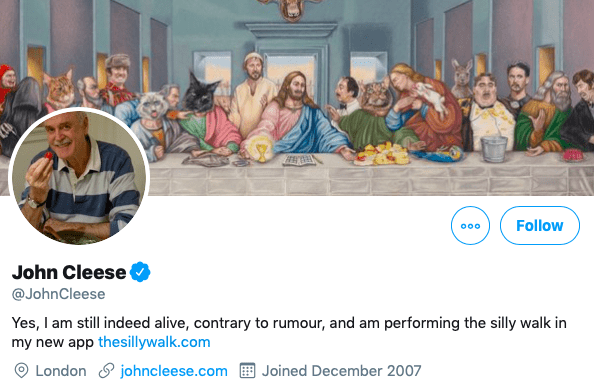This screenshot has width=594, height=391.
Task: Click the Follow button
Action: click(539, 225)
